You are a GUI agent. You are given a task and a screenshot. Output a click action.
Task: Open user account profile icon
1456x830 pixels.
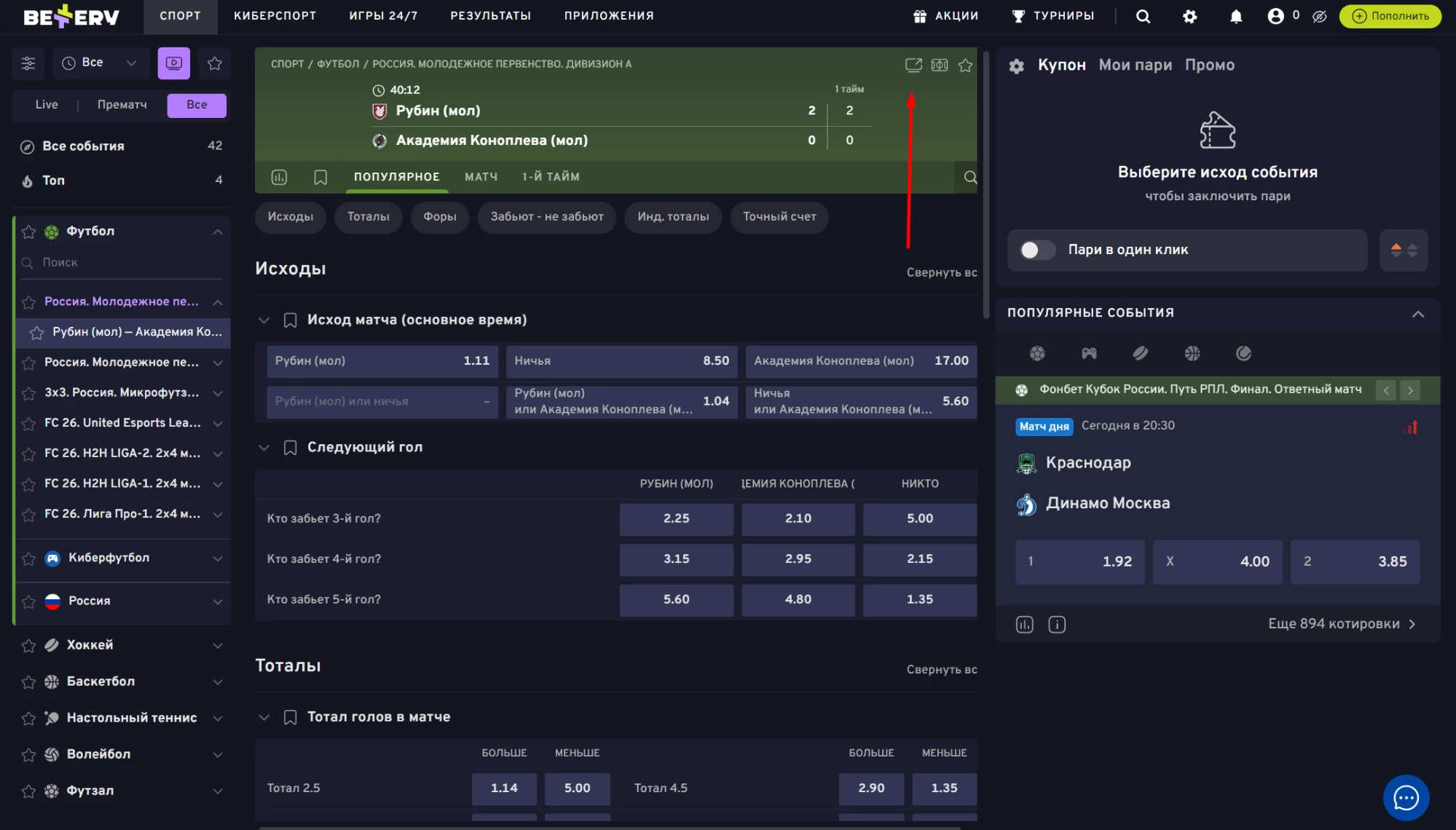pyautogui.click(x=1275, y=16)
